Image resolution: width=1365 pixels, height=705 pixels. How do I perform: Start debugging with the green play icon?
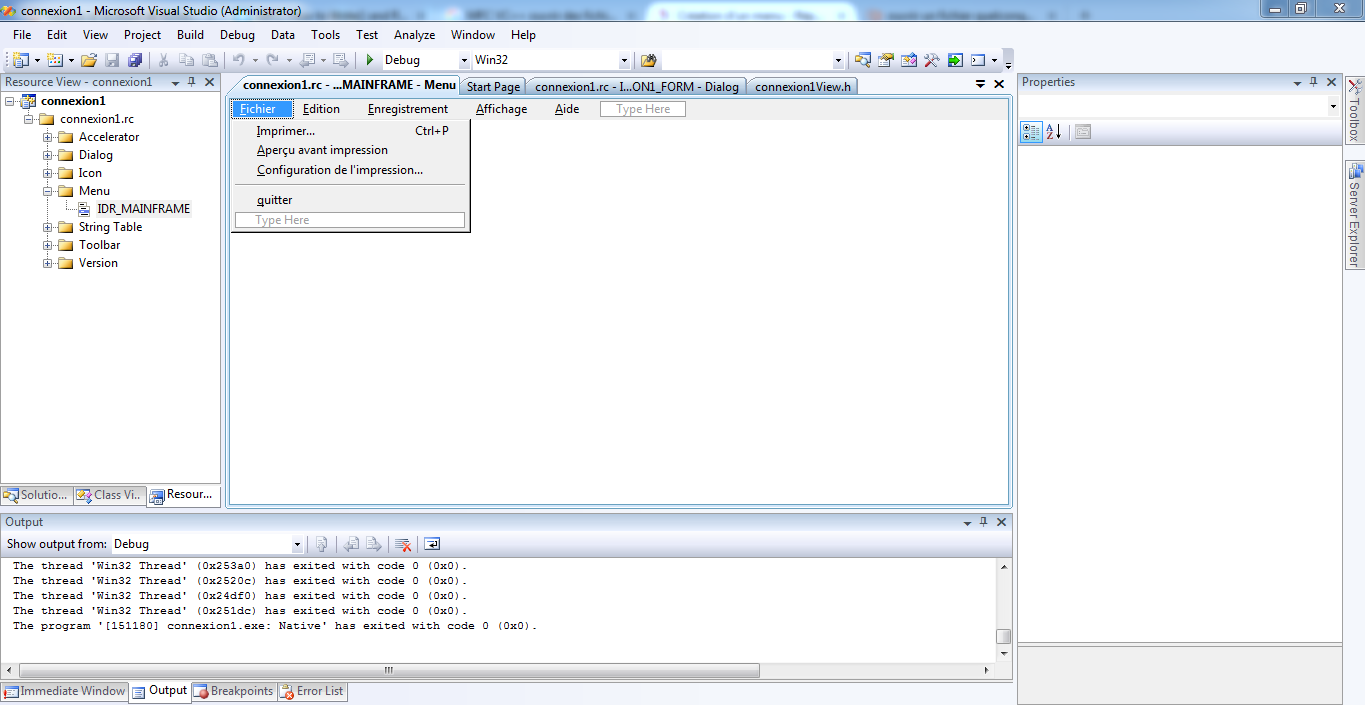pos(370,60)
